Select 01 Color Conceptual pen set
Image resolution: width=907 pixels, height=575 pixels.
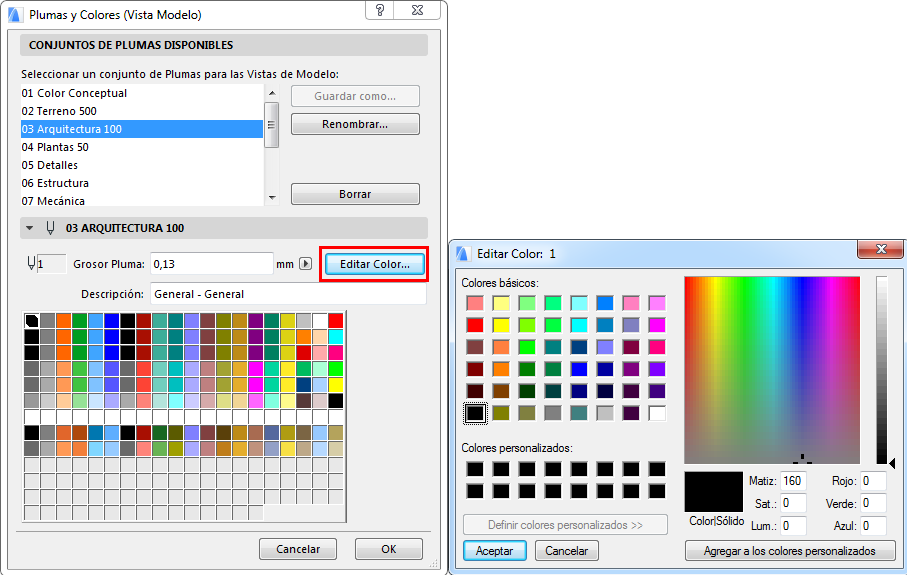pyautogui.click(x=142, y=93)
